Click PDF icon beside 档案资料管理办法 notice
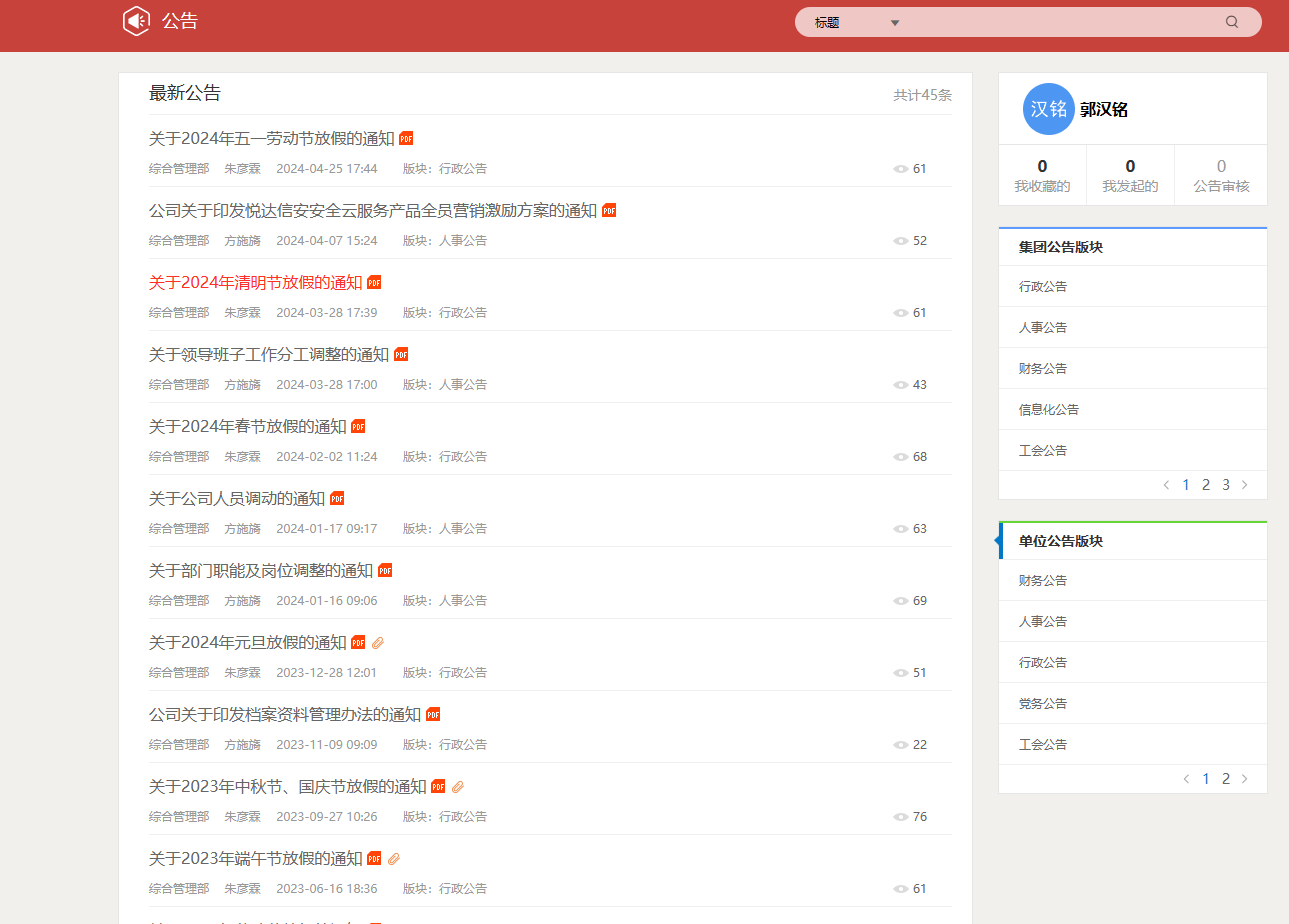This screenshot has height=924, width=1289. click(x=433, y=714)
